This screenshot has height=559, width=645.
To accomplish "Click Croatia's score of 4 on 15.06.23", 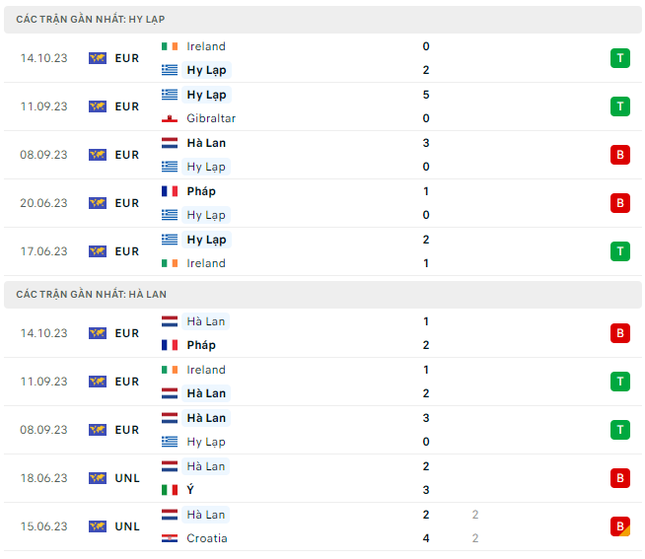I will [426, 538].
